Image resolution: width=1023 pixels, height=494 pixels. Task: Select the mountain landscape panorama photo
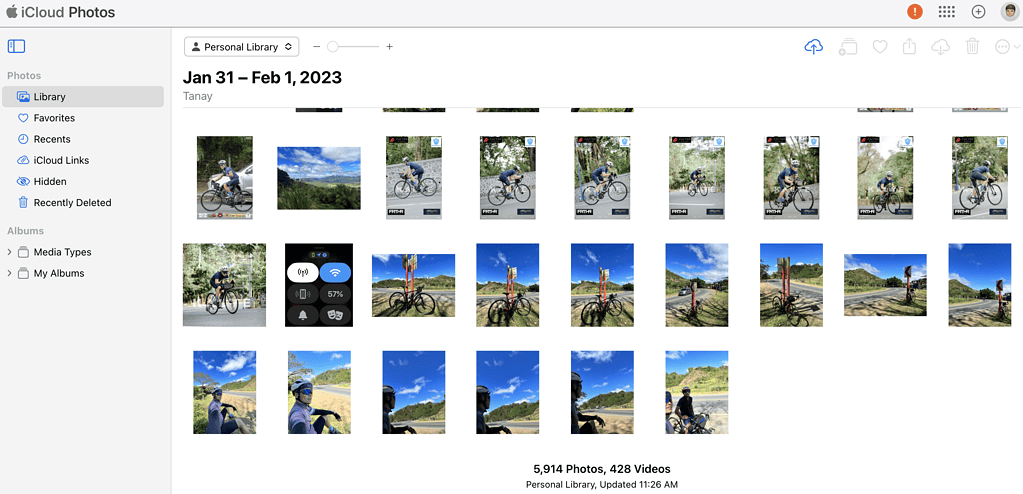pyautogui.click(x=319, y=178)
